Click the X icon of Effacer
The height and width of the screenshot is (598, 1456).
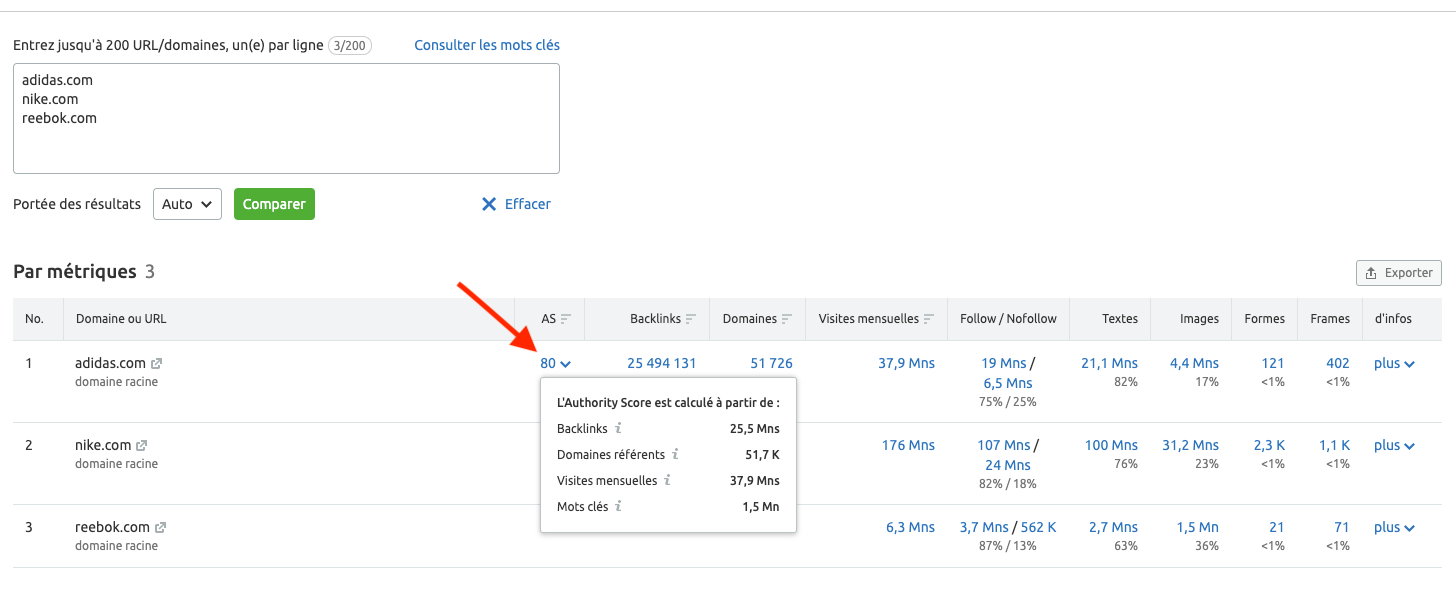click(x=489, y=204)
